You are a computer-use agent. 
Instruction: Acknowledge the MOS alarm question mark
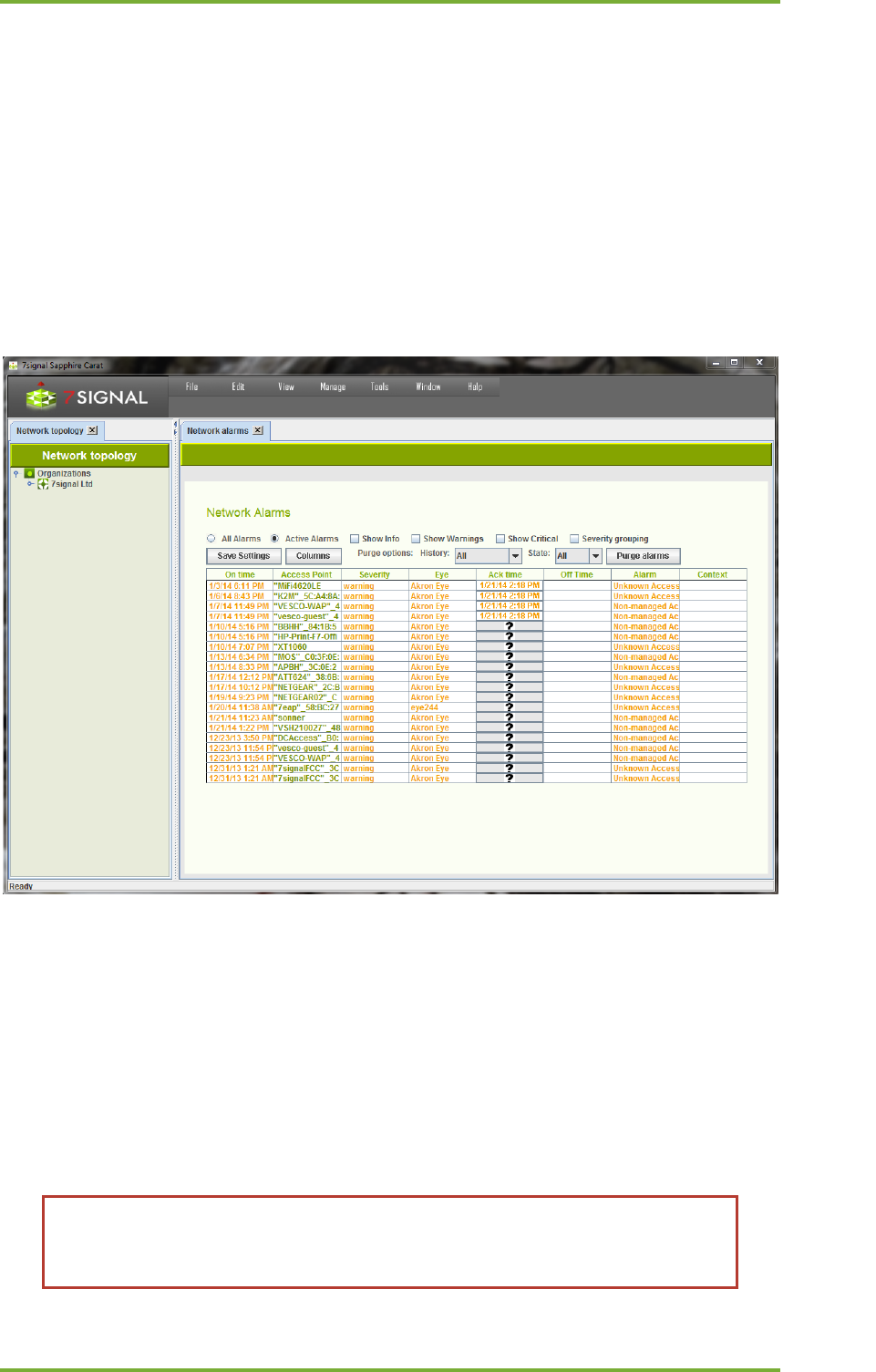(510, 656)
